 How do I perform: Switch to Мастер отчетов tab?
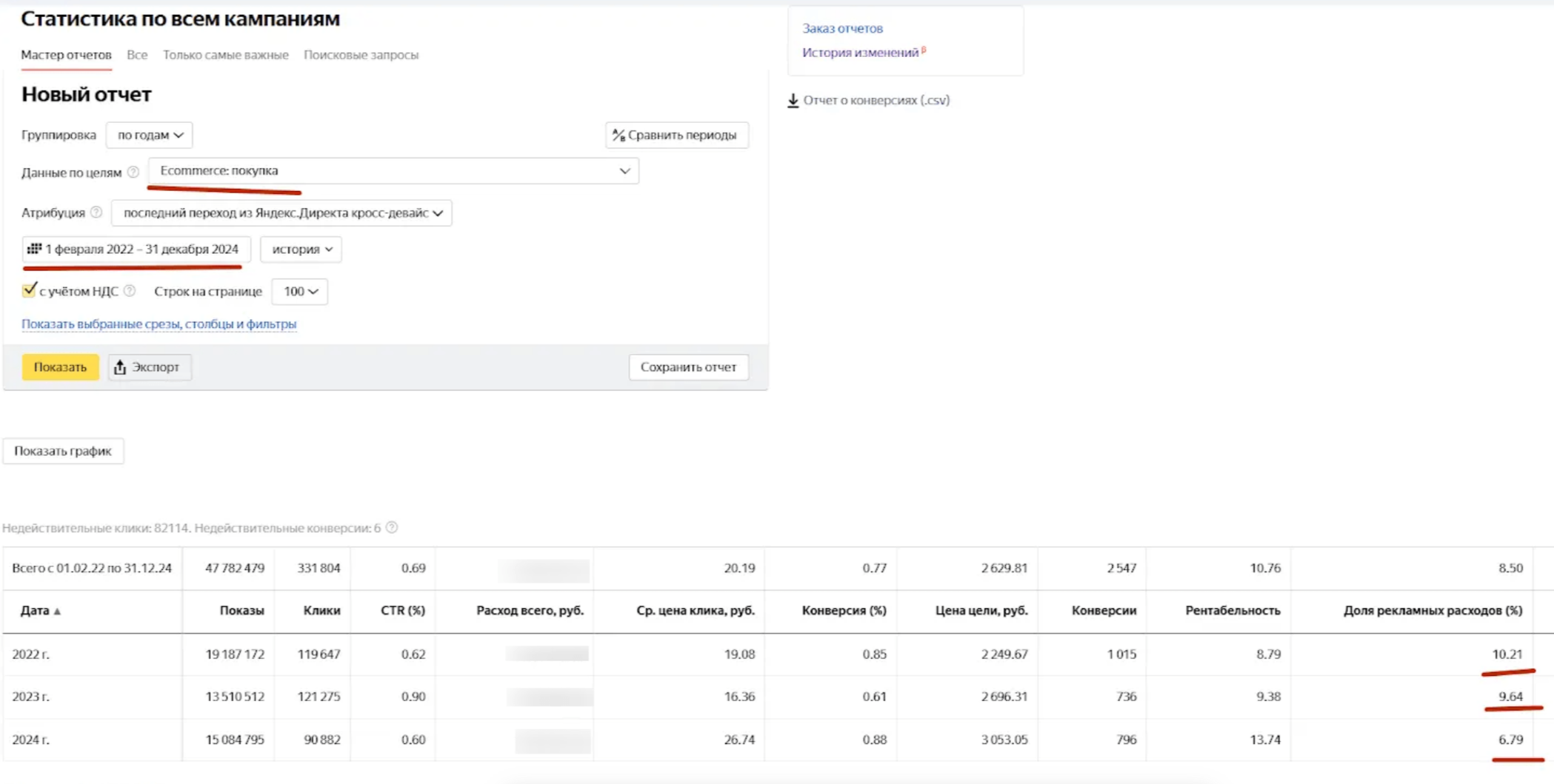coord(66,55)
